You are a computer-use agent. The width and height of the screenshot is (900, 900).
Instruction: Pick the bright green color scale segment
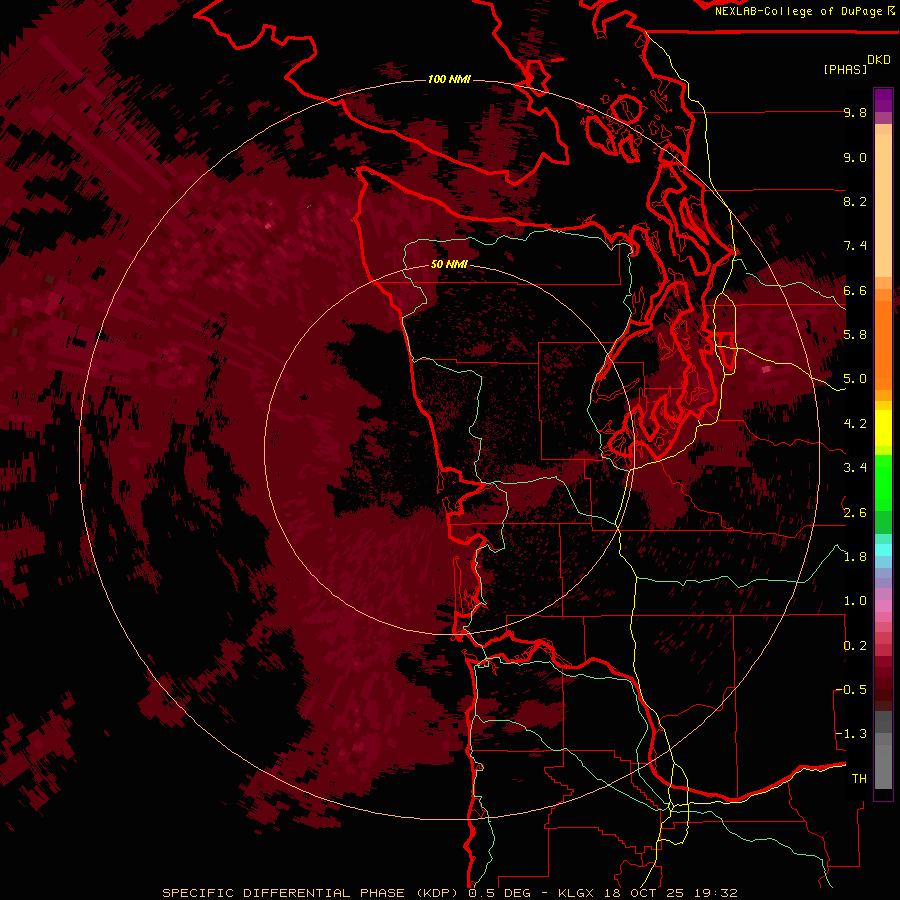883,483
